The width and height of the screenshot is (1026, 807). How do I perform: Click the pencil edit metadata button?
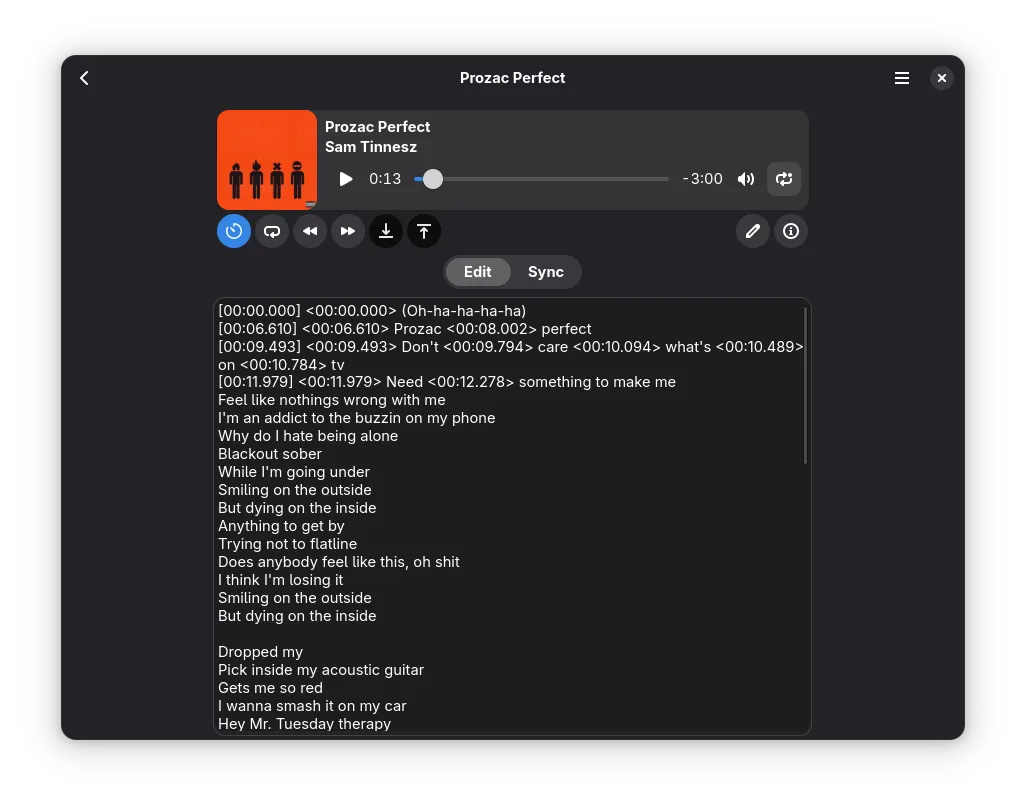click(753, 231)
